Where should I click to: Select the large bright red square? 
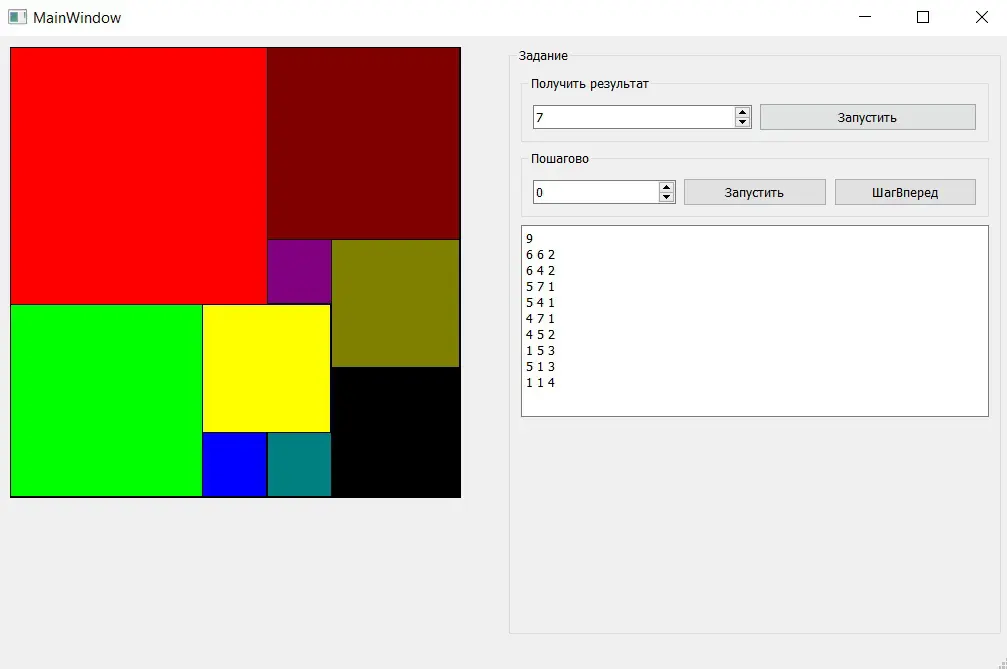138,175
